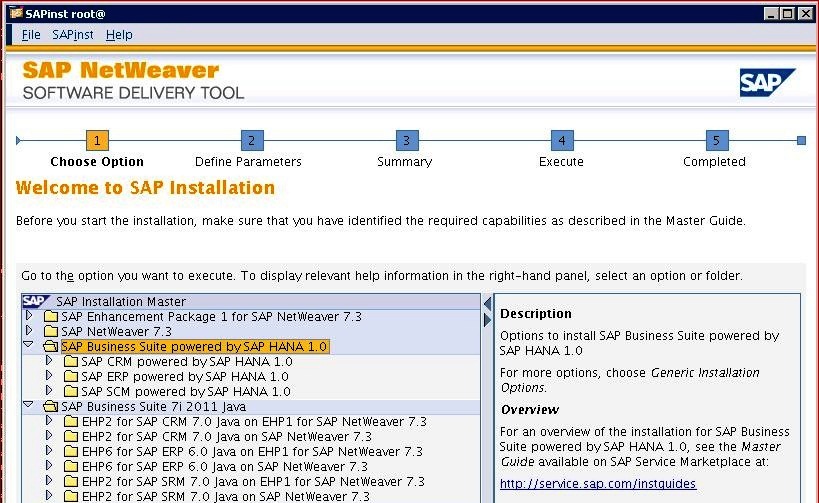Click folder icon of EHP2 SRM Java on EHP1

click(71, 481)
